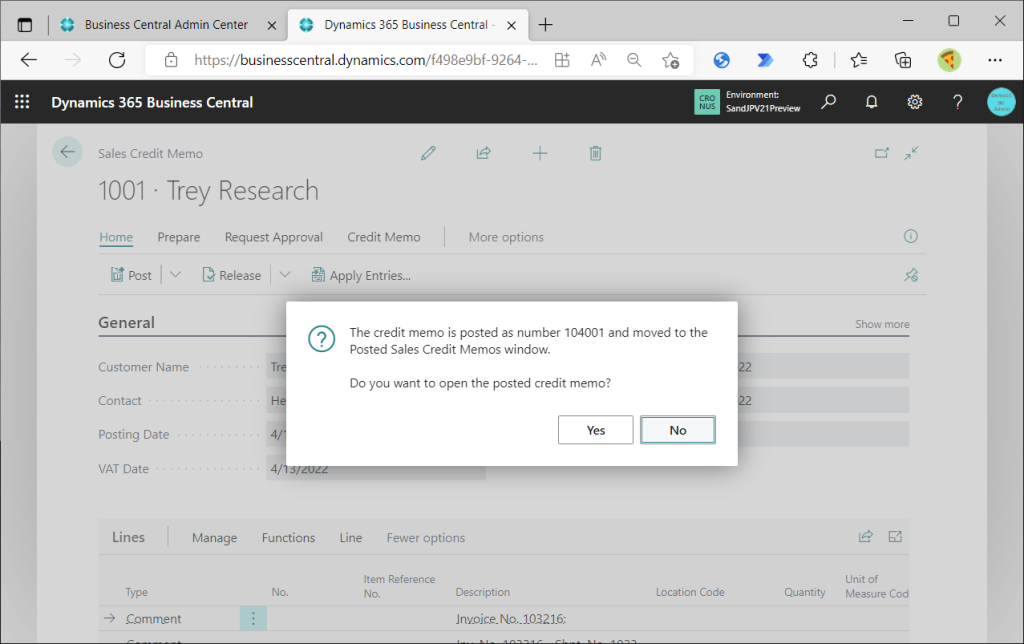This screenshot has height=644, width=1024.
Task: Open the Manage menu in Lines
Action: tap(214, 538)
